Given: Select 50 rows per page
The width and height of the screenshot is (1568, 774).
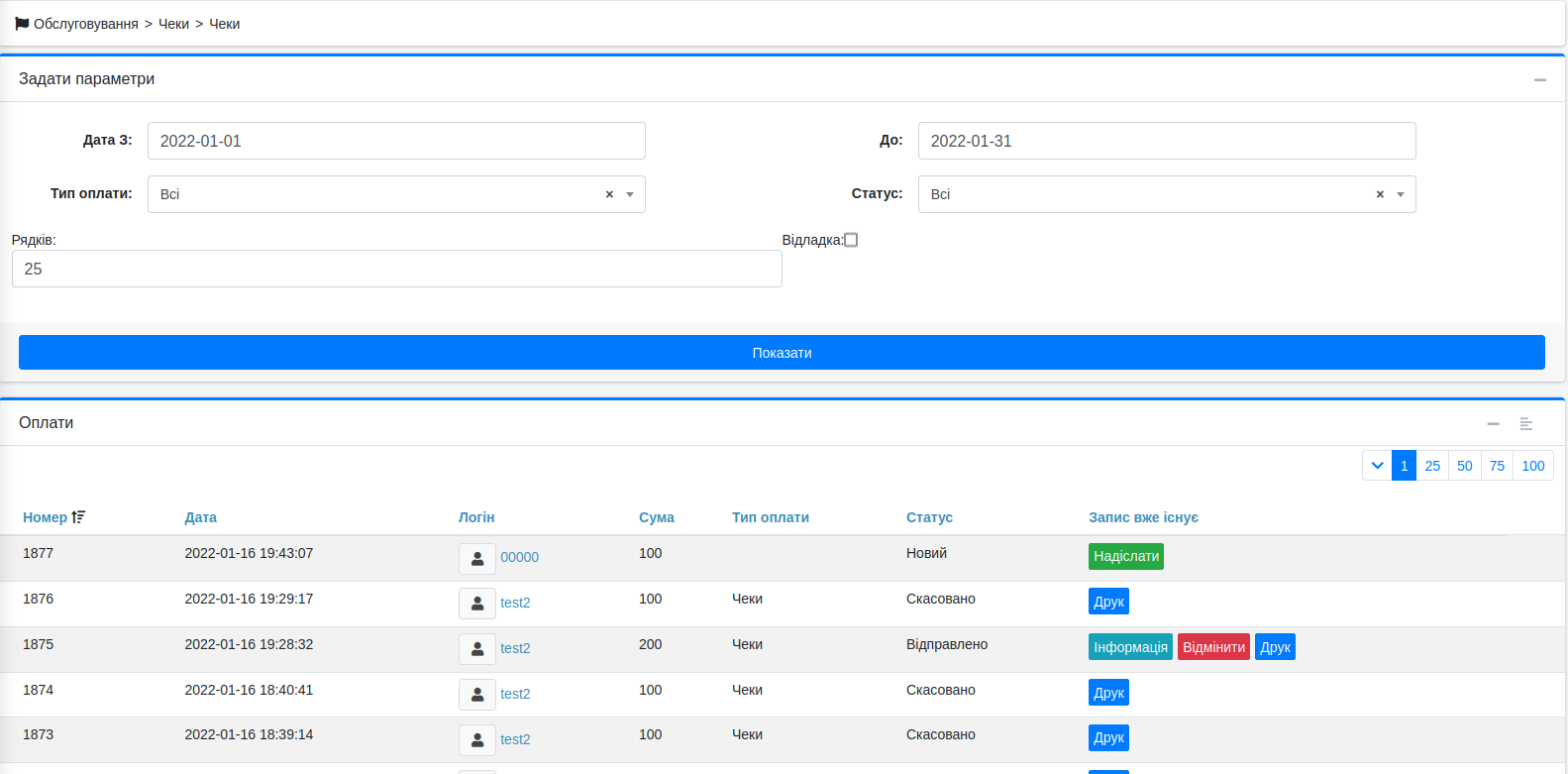Looking at the screenshot, I should tap(1464, 466).
